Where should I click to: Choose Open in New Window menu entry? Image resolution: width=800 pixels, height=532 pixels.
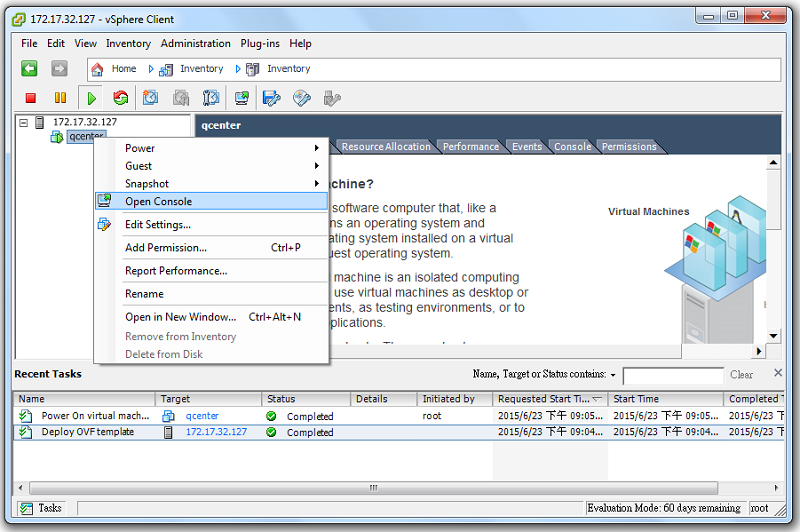point(211,317)
